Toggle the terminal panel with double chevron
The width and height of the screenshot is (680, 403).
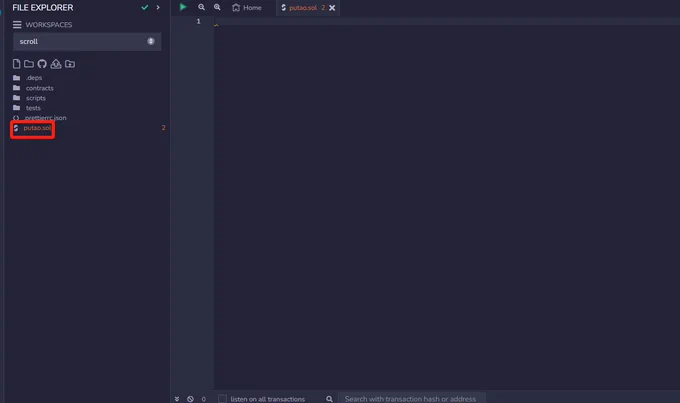click(177, 399)
